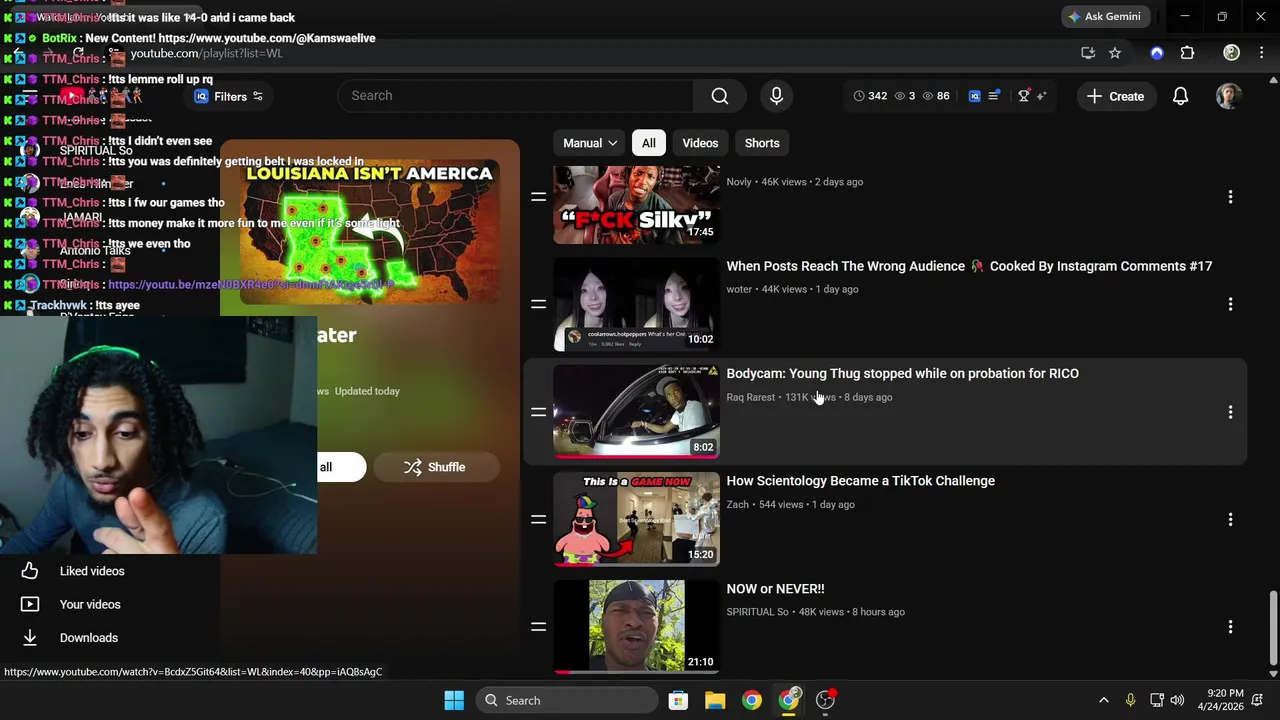Click reorder handle of Instagram Comments #17 row
This screenshot has height=720, width=1280.
click(538, 304)
